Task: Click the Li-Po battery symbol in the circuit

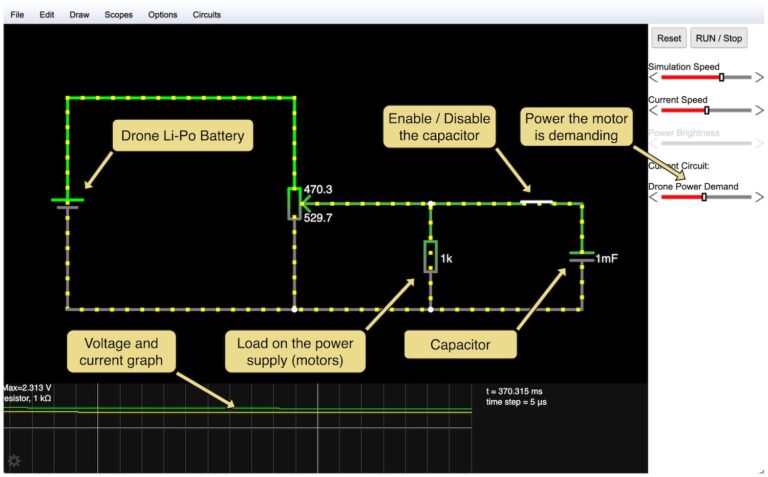Action: (x=67, y=203)
